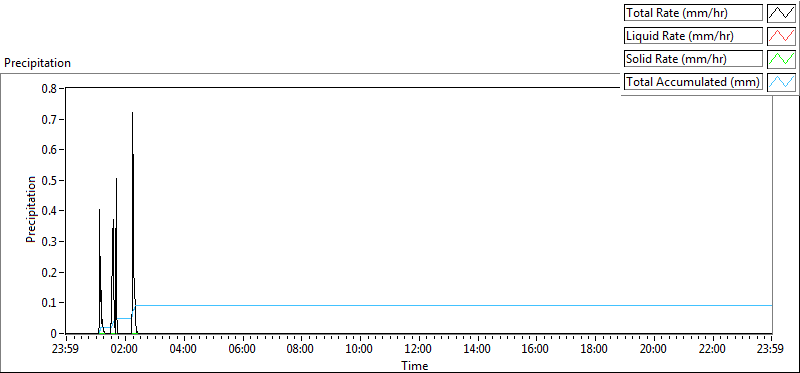Click the Total Accumulated blue line icon
The width and height of the screenshot is (800, 373).
(781, 82)
